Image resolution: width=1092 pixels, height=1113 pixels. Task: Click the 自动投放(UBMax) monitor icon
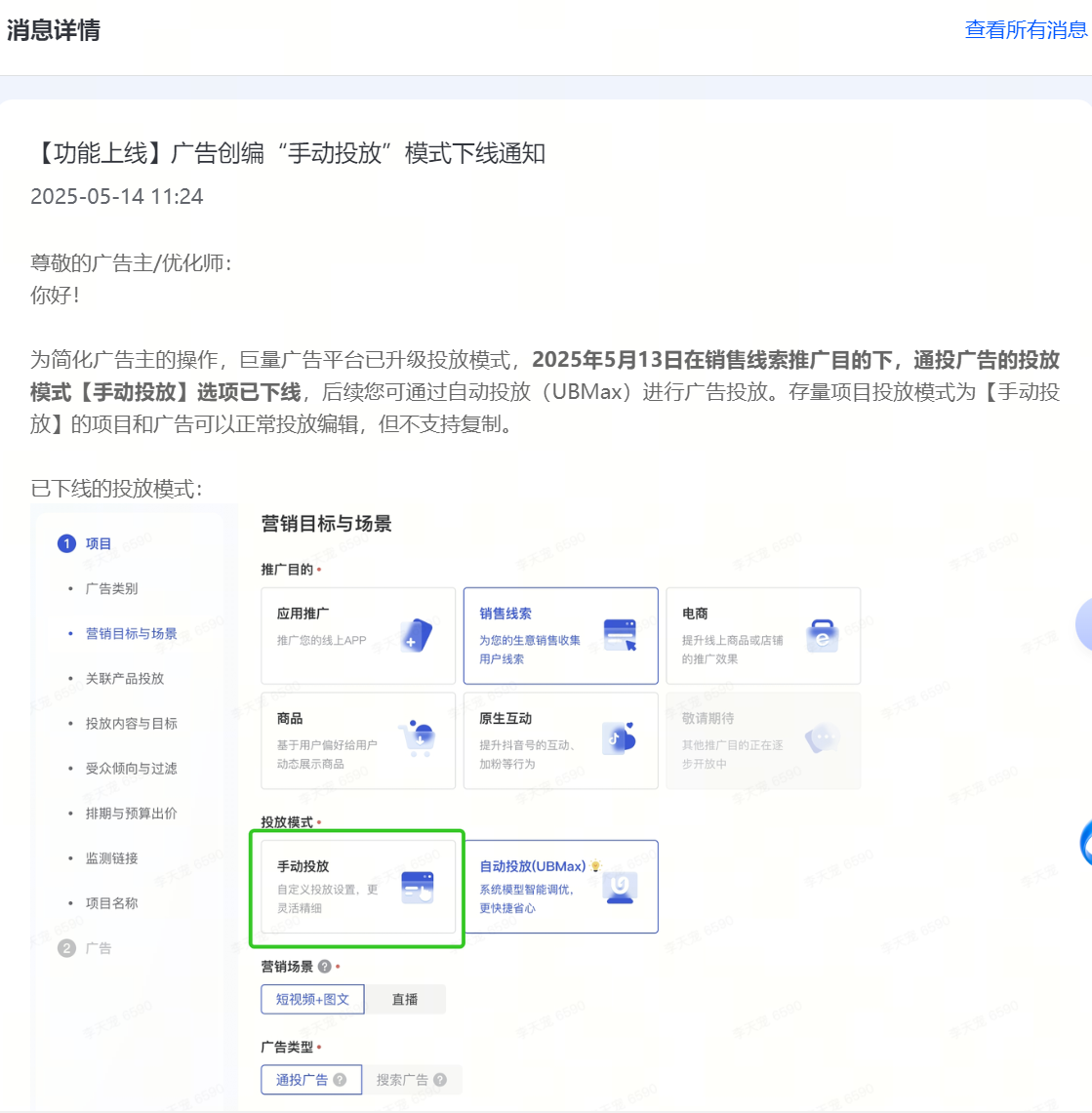(x=620, y=887)
